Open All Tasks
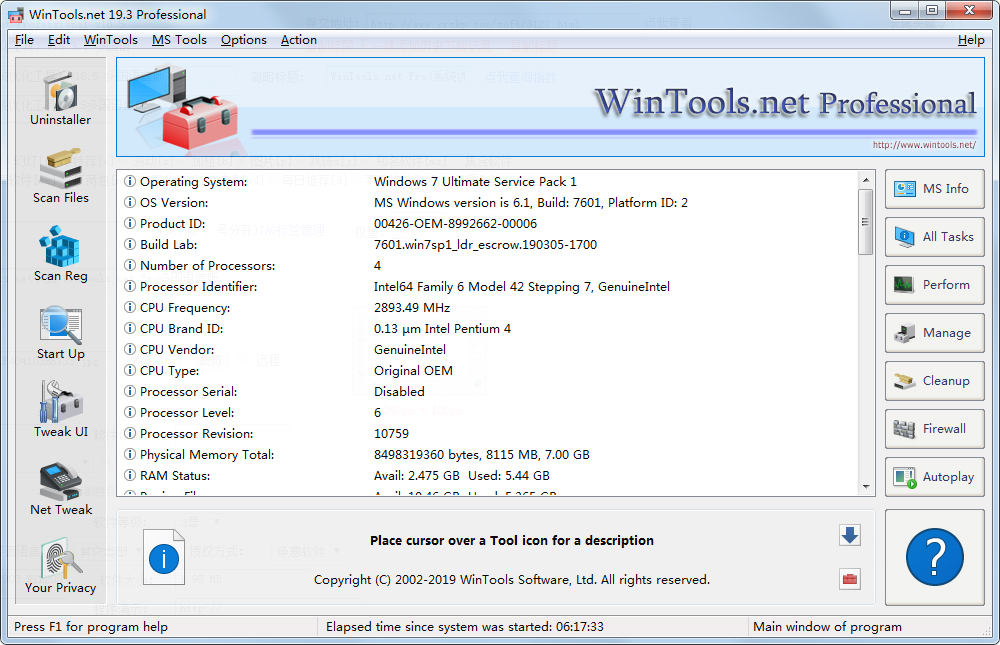1000x645 pixels. pos(934,237)
